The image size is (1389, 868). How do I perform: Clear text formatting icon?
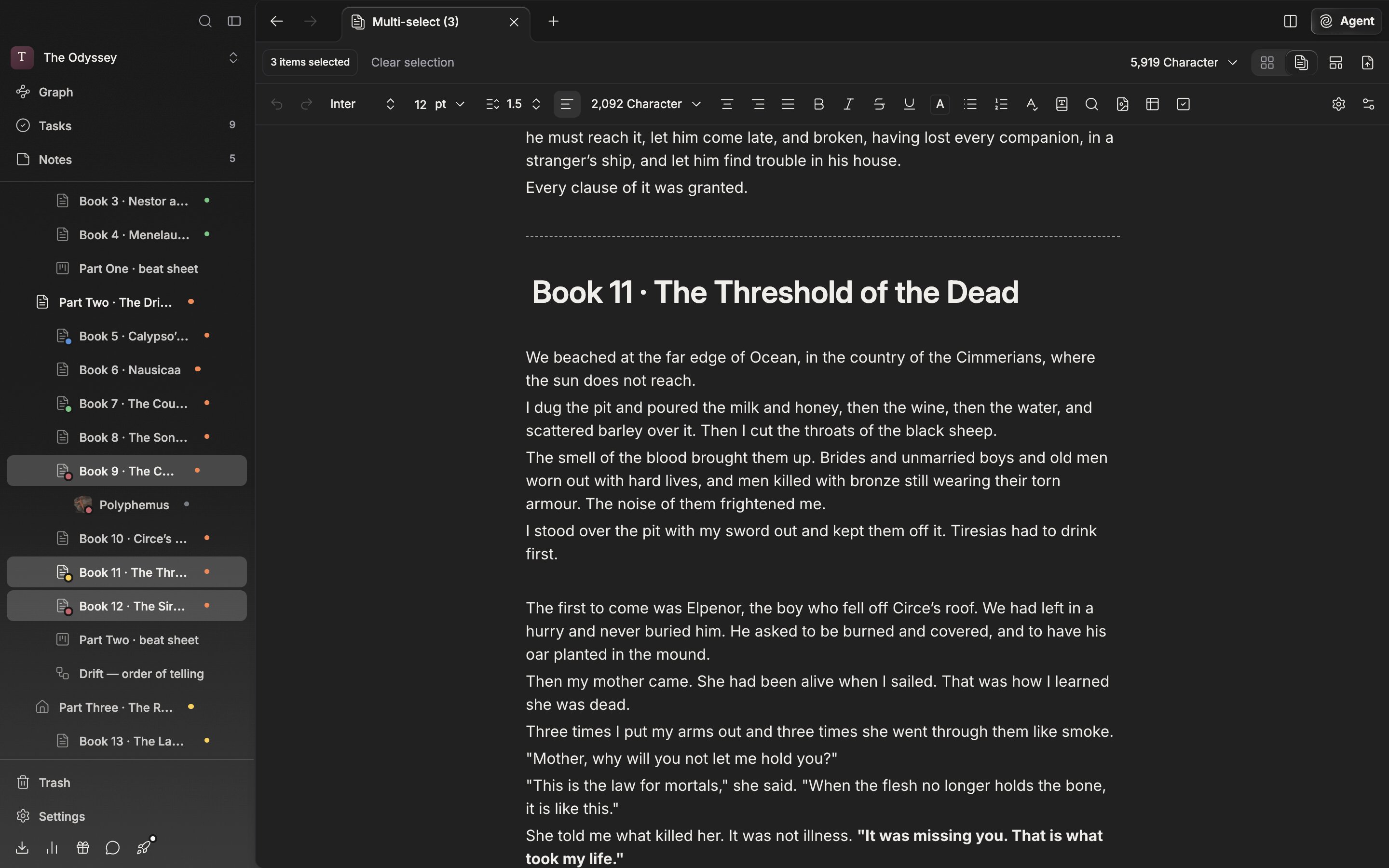(x=1032, y=104)
